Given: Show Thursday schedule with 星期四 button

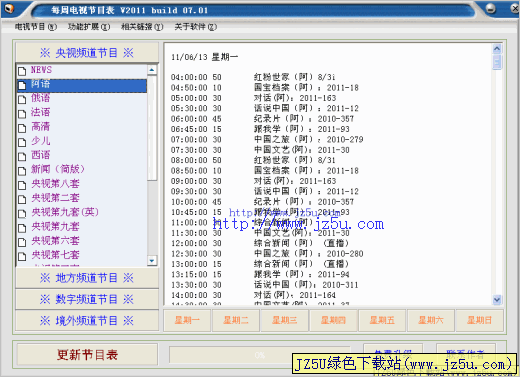Looking at the screenshot, I should [333, 320].
